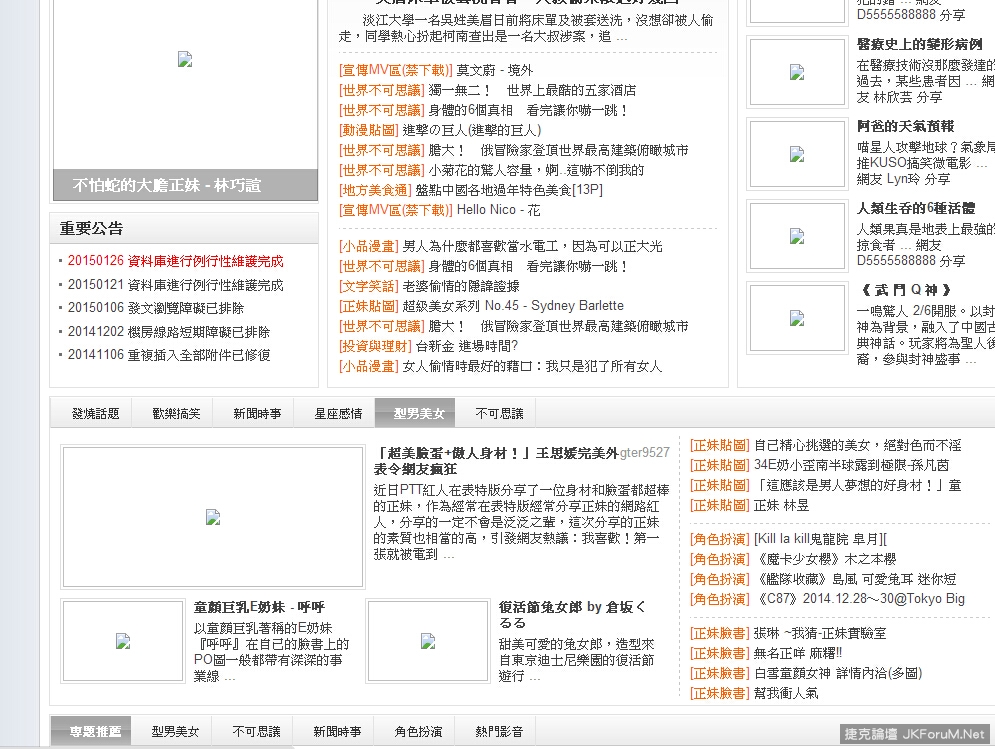
Task: Open the 星座感情 tab
Action: coord(338,413)
